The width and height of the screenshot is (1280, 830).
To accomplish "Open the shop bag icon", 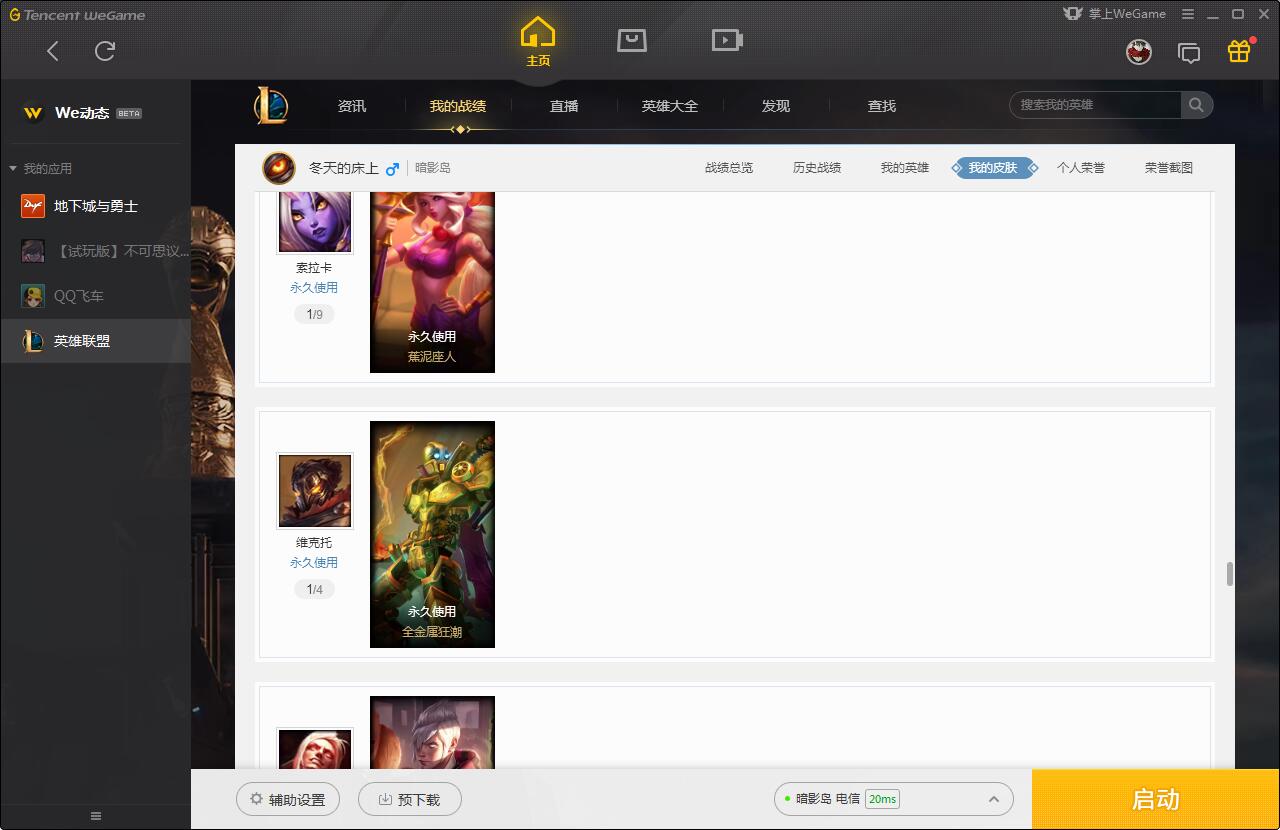I will tap(632, 40).
